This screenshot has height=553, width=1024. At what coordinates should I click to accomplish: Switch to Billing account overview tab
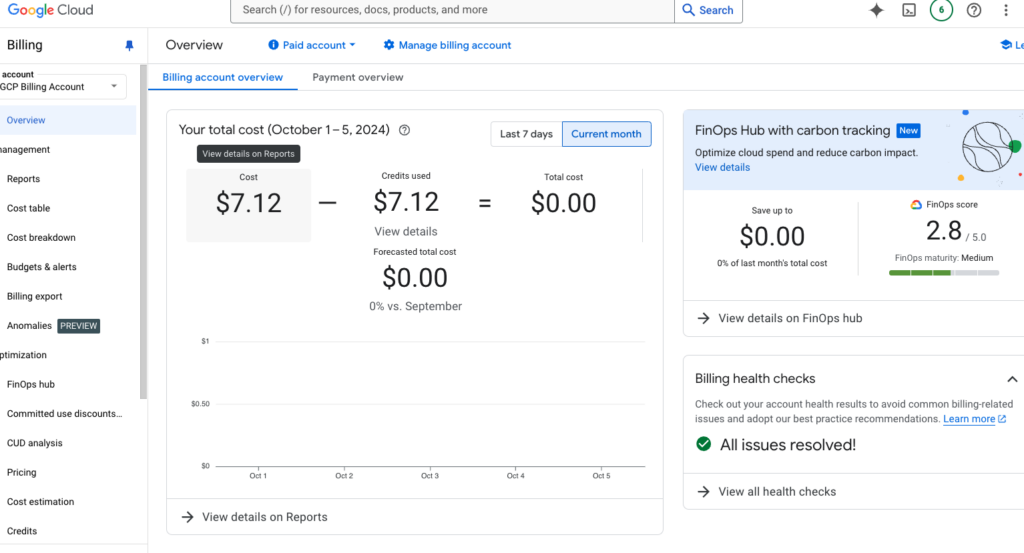click(x=223, y=77)
